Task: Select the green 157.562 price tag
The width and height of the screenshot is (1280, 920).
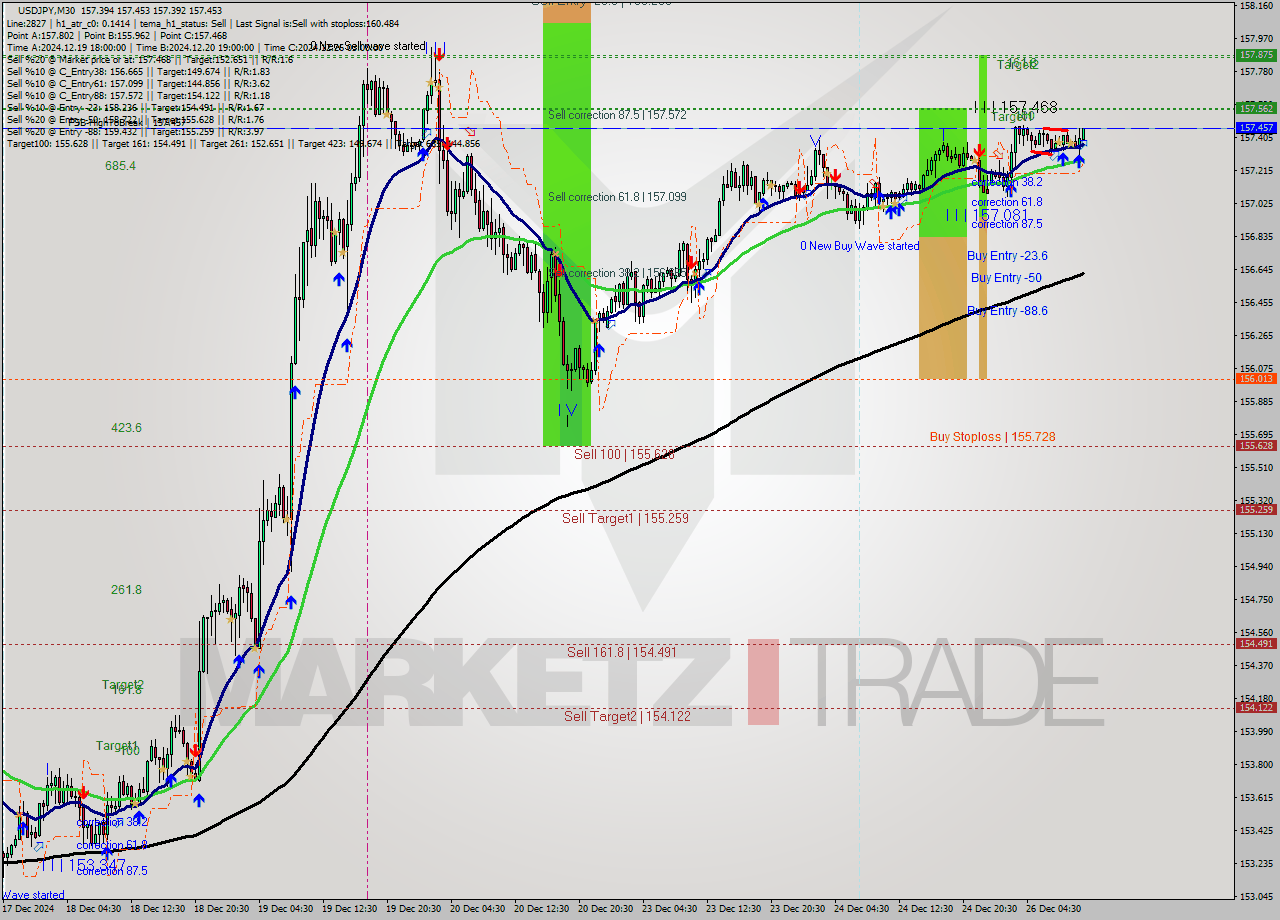Action: tap(1256, 108)
